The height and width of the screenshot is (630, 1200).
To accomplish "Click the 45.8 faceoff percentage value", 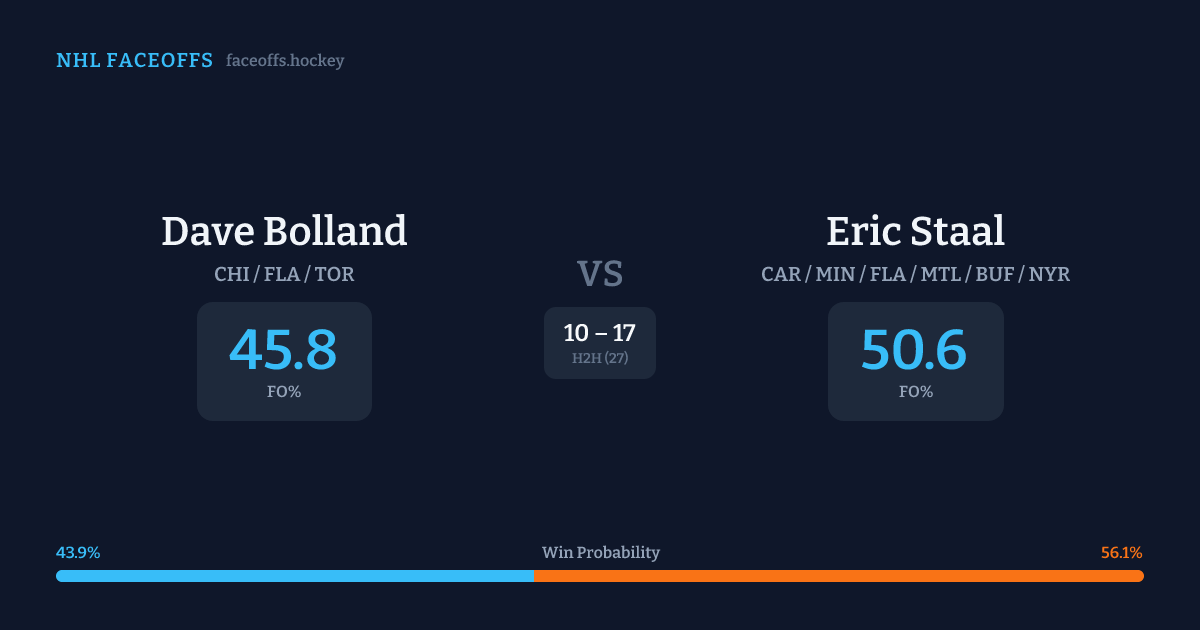I will click(284, 349).
